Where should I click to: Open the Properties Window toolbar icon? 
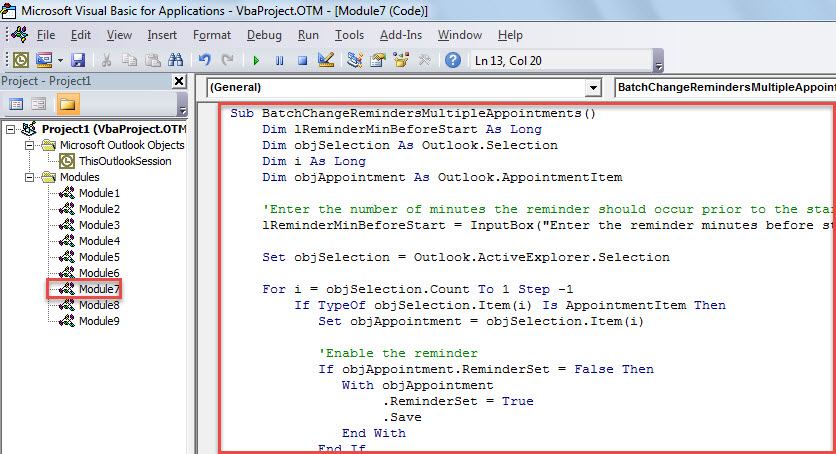(377, 60)
